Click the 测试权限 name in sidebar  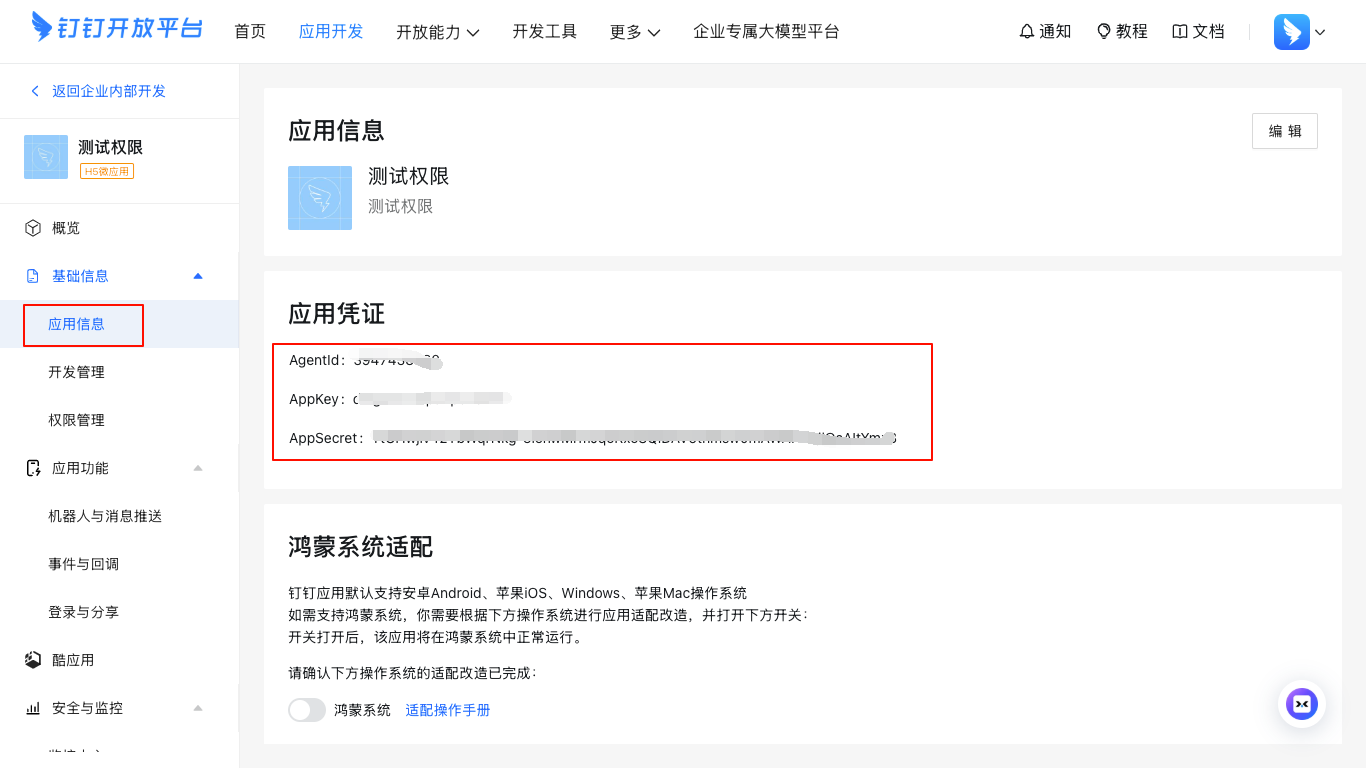(111, 147)
